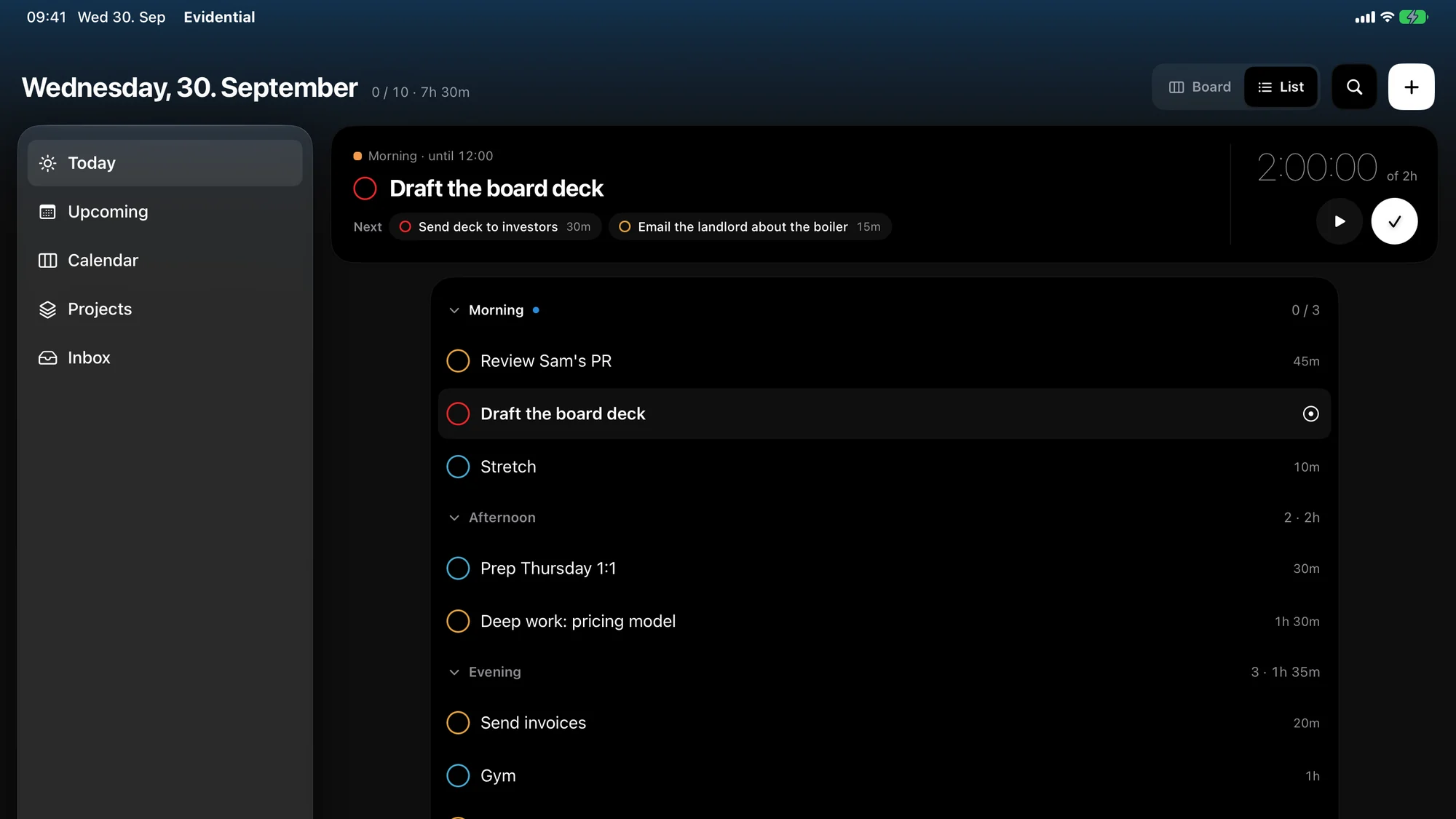Check off Stretch task
Screen dimensions: 1456x819
point(458,467)
